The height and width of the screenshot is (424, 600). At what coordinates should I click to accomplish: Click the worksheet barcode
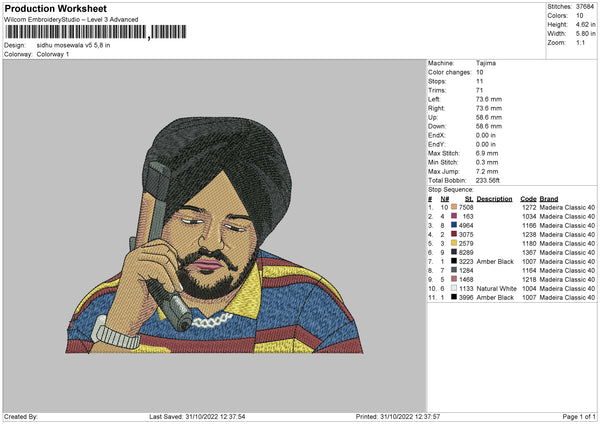(x=95, y=32)
